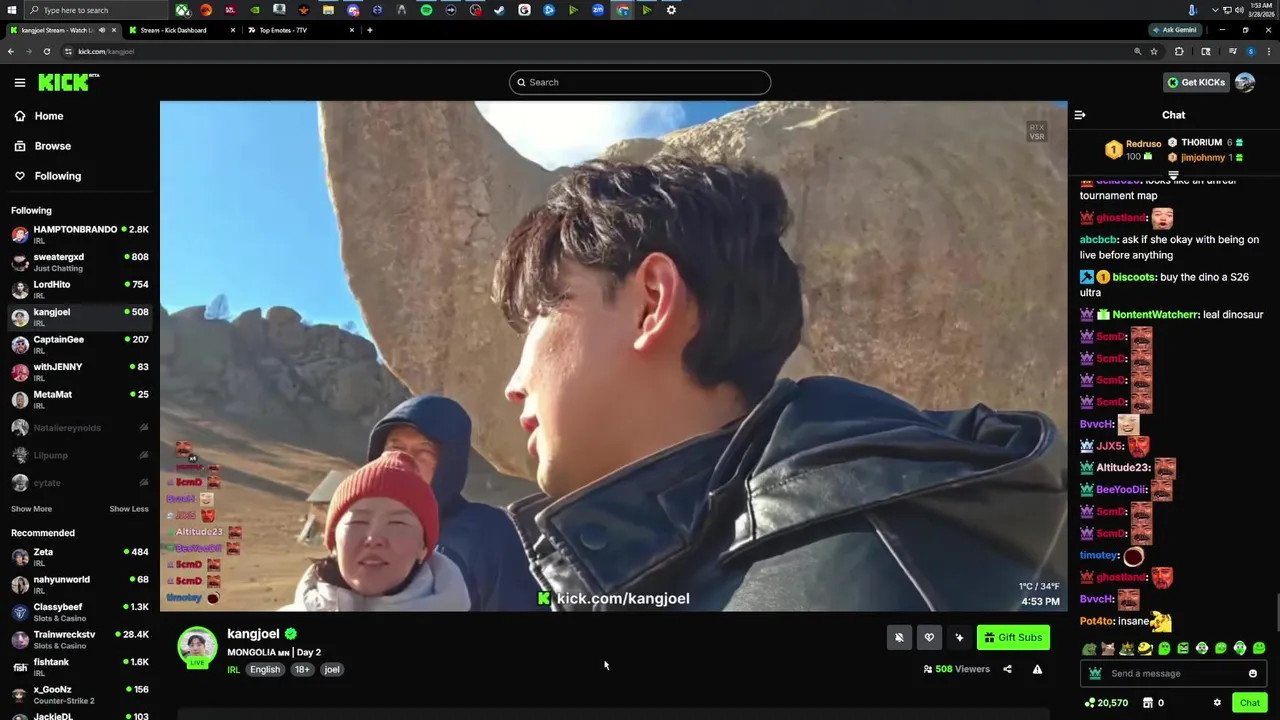Click the Redruso rank 1 badge
This screenshot has width=1280, height=720.
point(1113,150)
